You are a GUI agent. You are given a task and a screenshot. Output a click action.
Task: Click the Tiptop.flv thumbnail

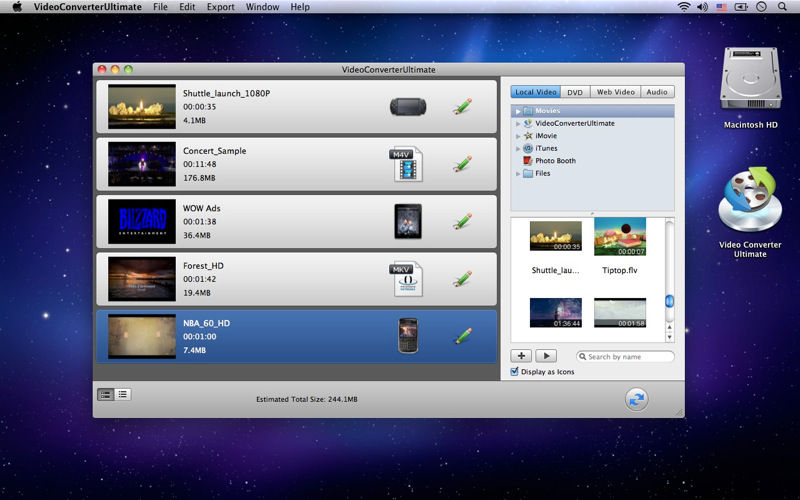[620, 236]
